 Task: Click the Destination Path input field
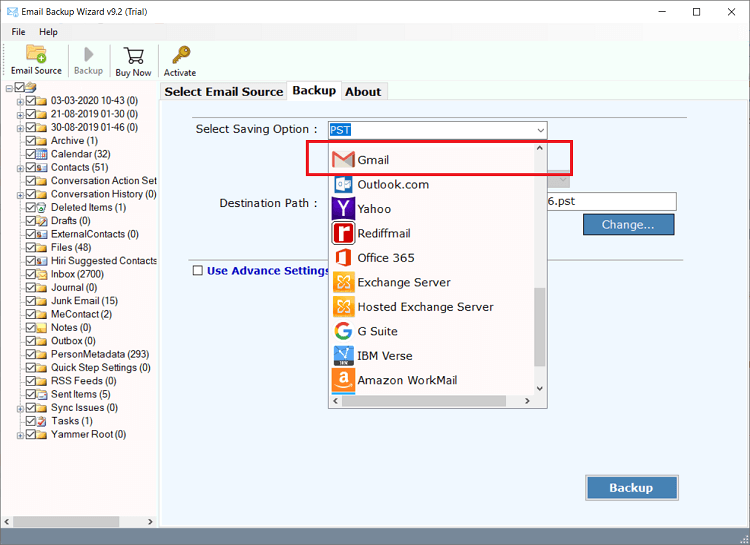coord(611,201)
